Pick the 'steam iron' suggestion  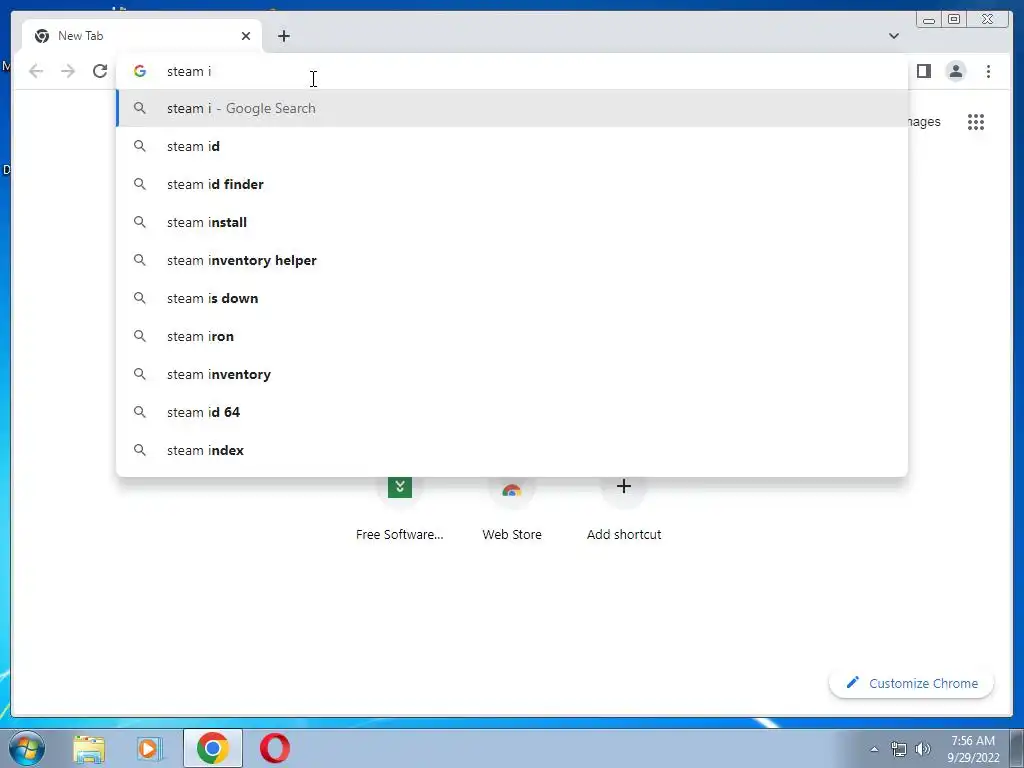[x=512, y=336]
